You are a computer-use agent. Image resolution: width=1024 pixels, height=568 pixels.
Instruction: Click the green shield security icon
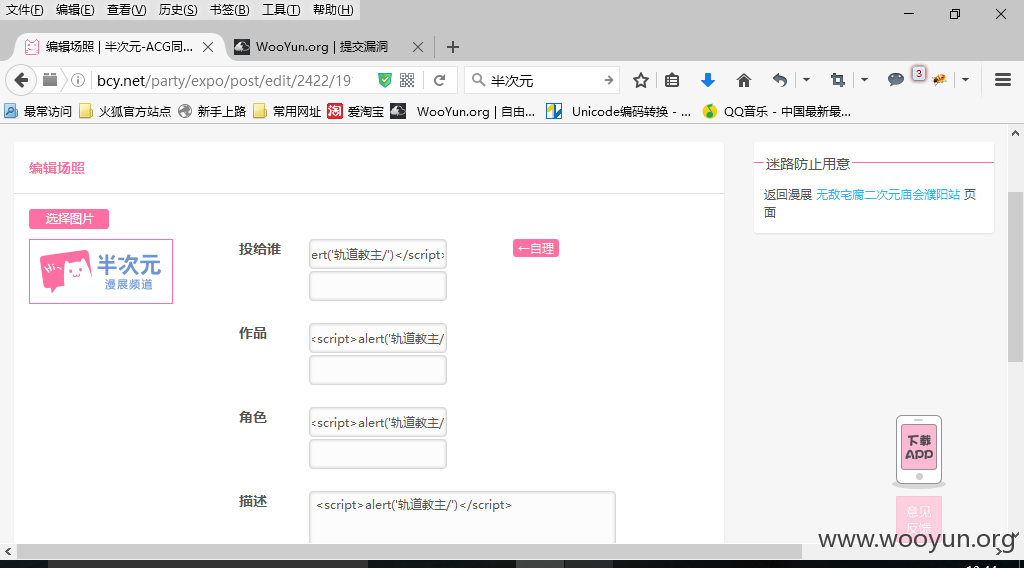click(x=385, y=80)
